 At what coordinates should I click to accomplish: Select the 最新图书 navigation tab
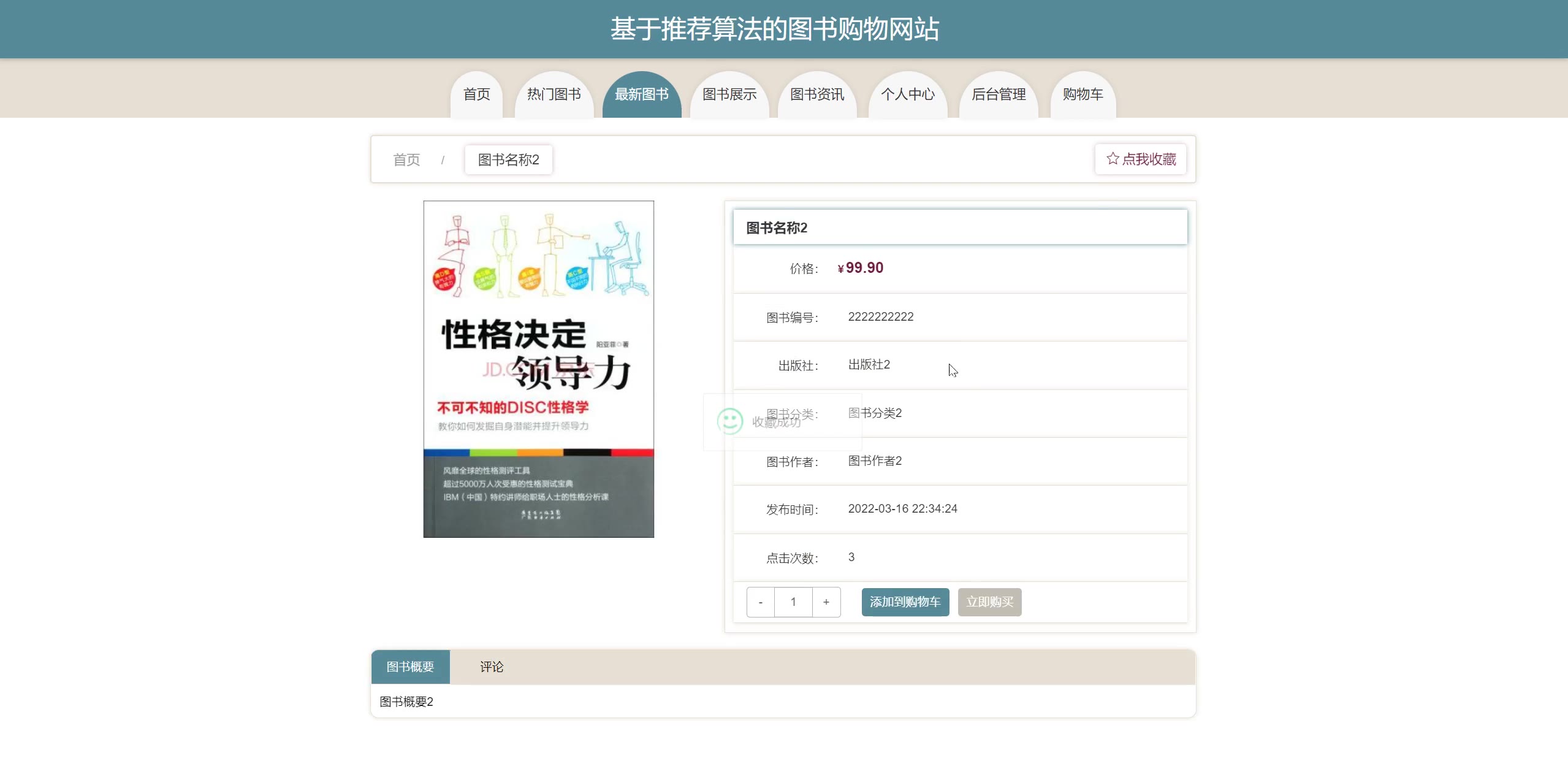click(x=641, y=94)
